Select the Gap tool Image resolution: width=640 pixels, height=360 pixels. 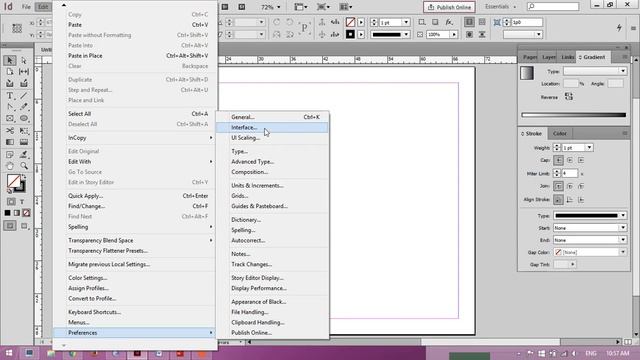24,72
